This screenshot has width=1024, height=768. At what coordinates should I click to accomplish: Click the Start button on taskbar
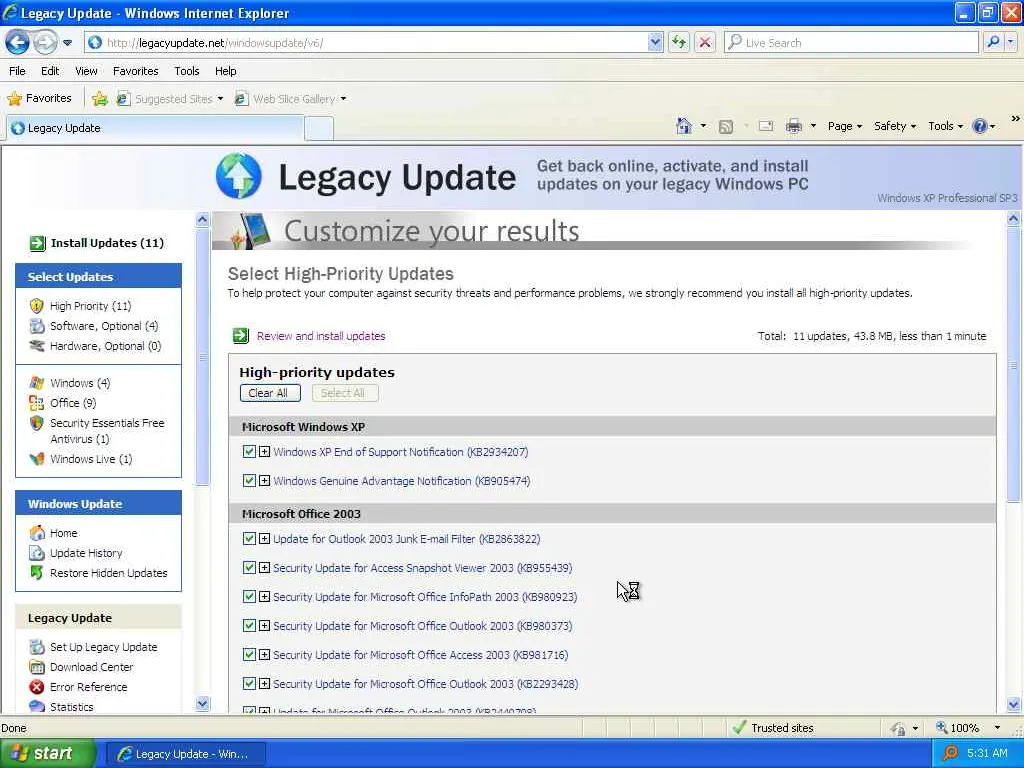point(47,754)
